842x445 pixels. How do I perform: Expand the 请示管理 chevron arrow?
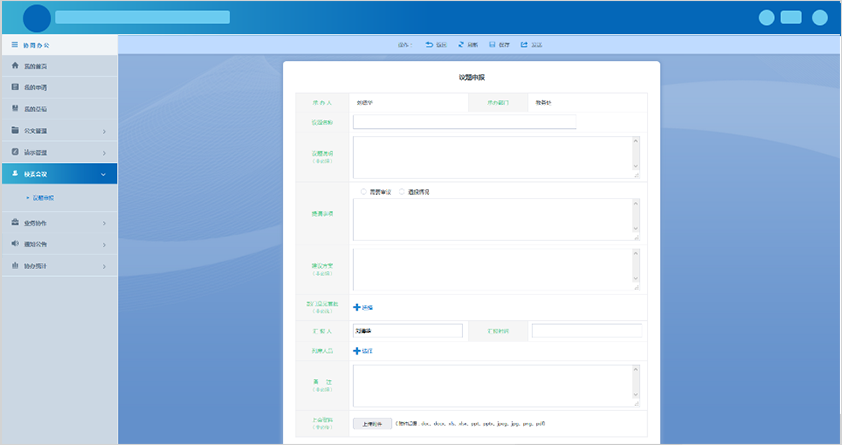tap(104, 153)
